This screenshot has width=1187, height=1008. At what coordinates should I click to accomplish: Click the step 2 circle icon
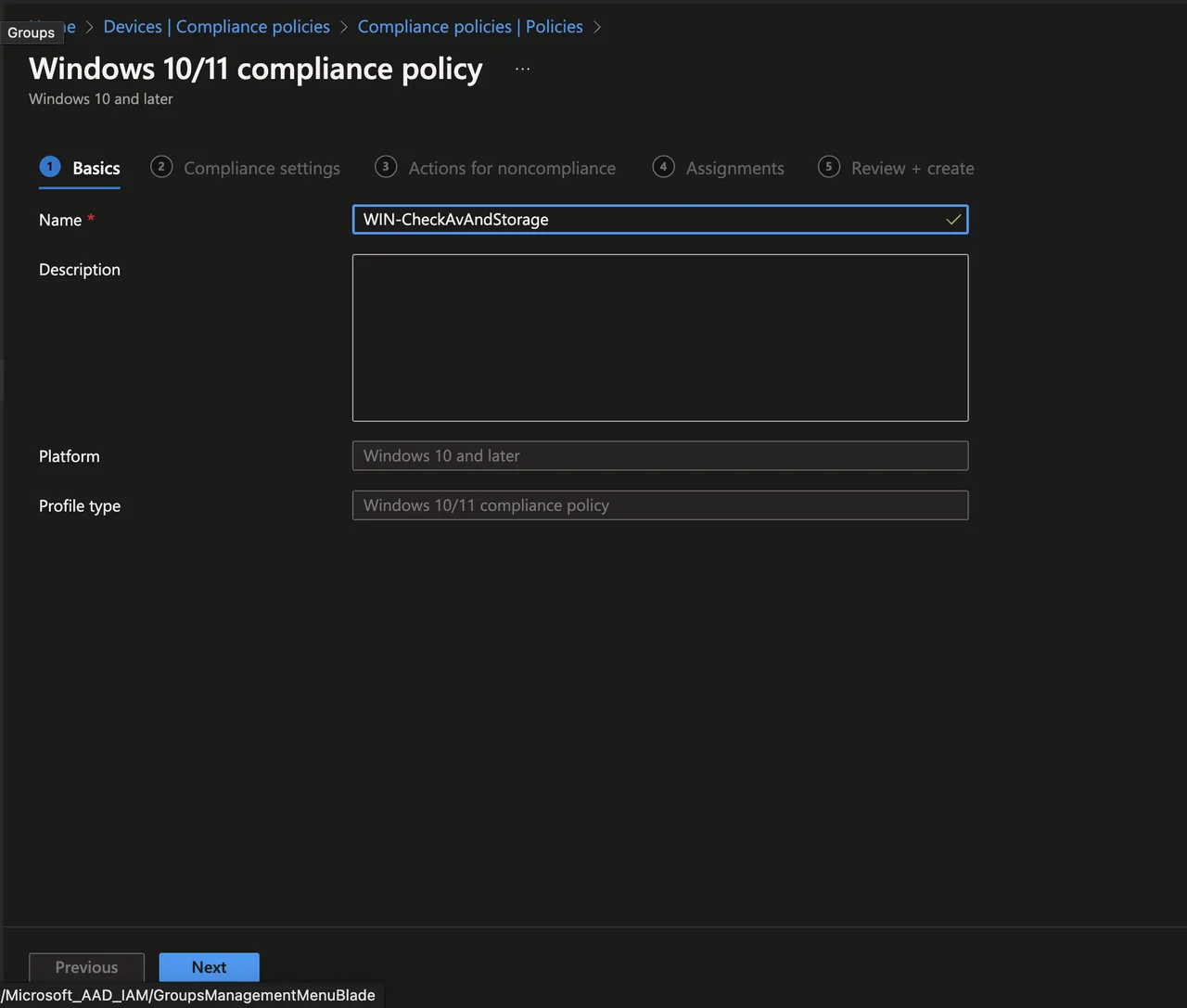click(161, 167)
